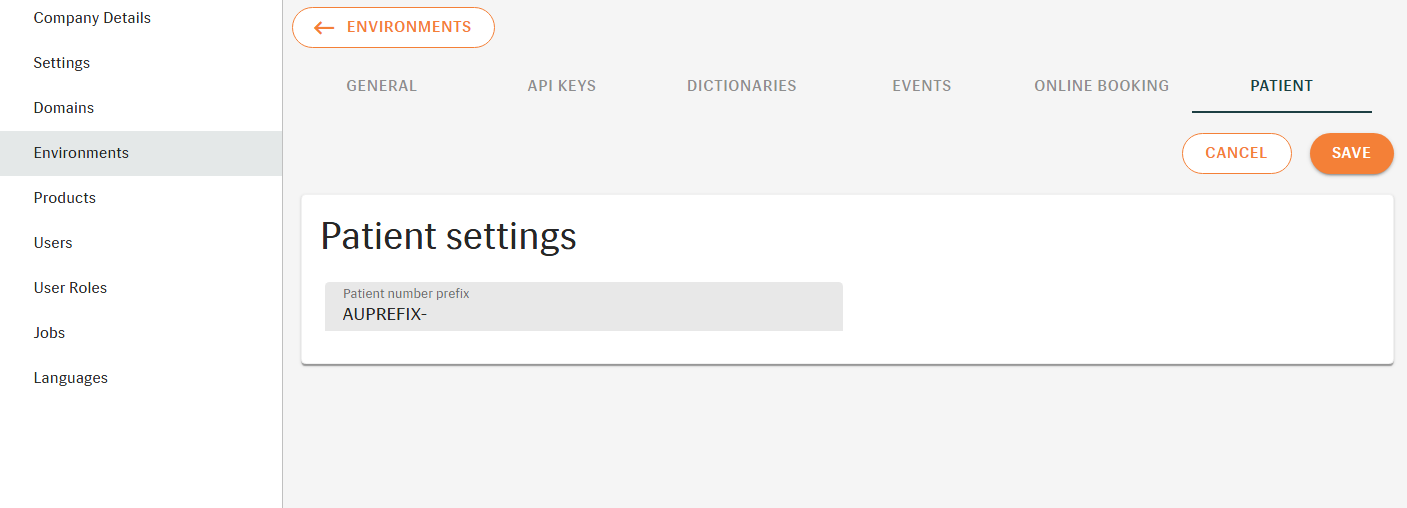Click the back arrow icon beside Environments

[324, 28]
